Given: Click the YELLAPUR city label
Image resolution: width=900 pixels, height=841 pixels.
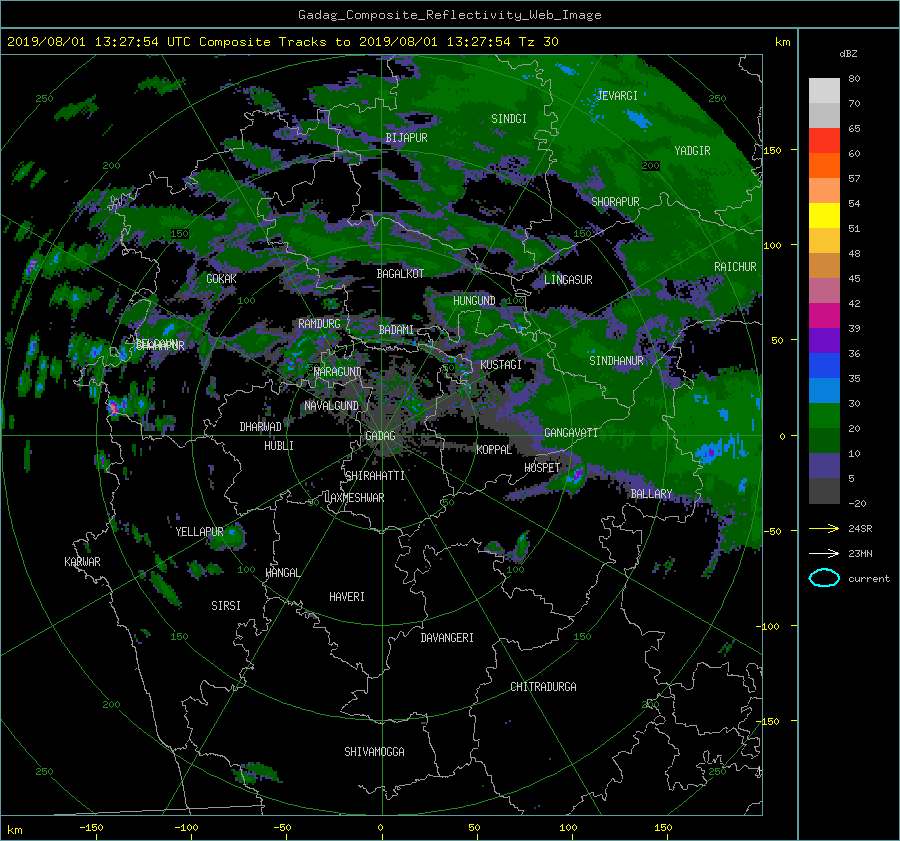Looking at the screenshot, I should coord(200,532).
